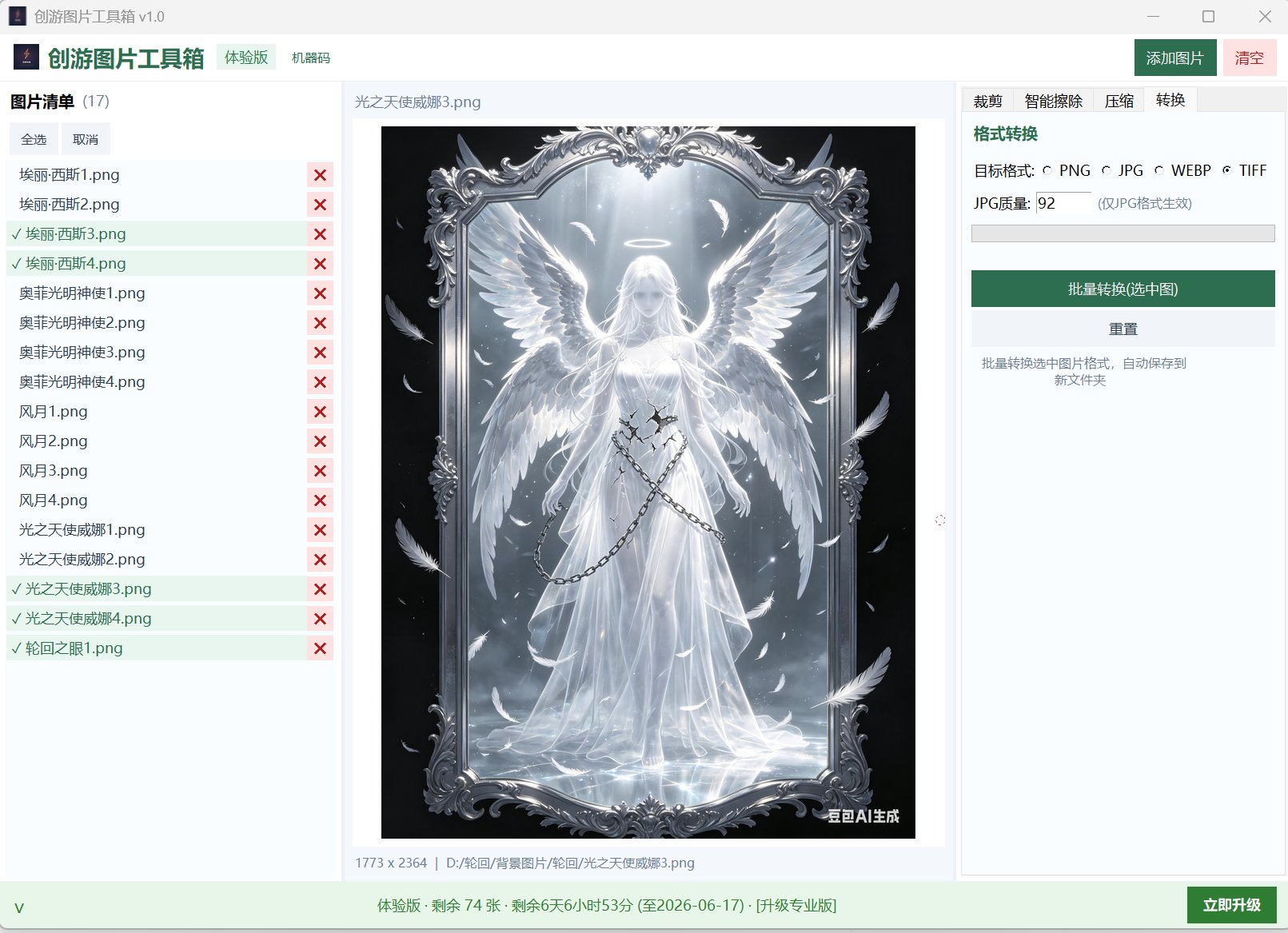Open the 压缩 tab
Screen dimensions: 1288x933
[x=1119, y=101]
